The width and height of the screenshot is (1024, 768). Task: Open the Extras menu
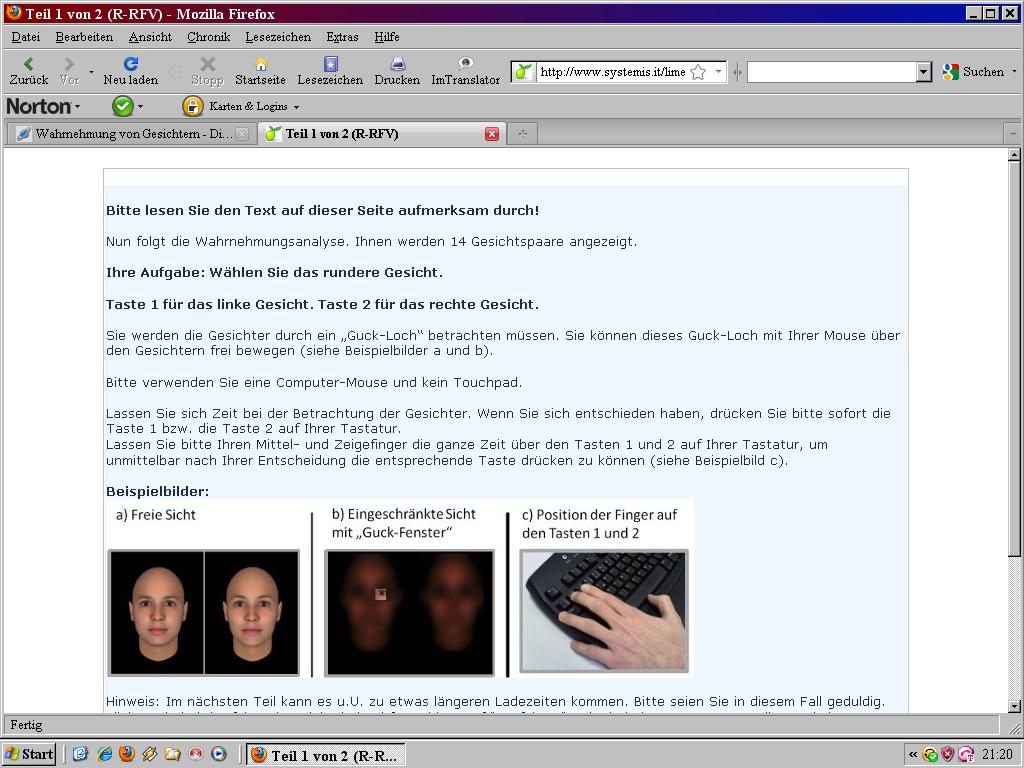point(342,37)
